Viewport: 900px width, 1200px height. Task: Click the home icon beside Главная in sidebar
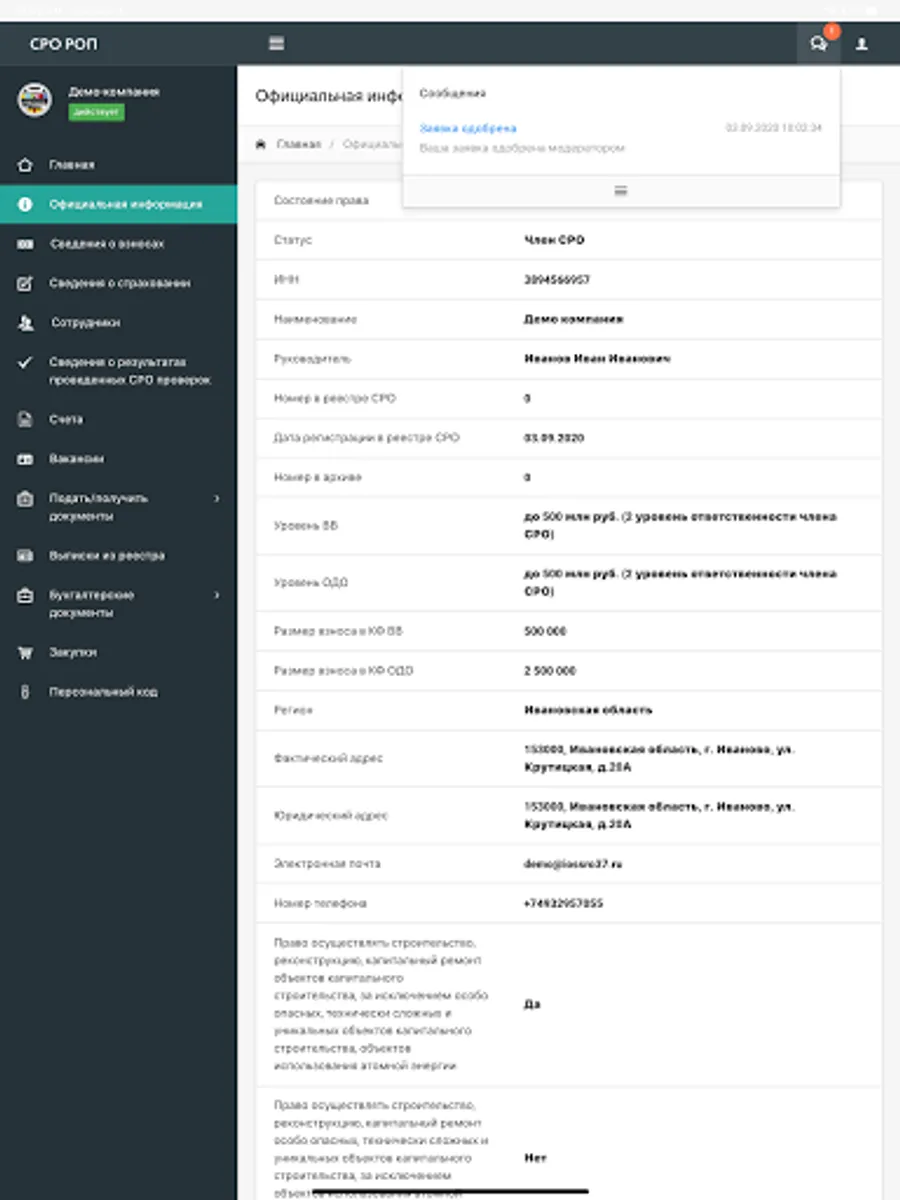coord(26,165)
